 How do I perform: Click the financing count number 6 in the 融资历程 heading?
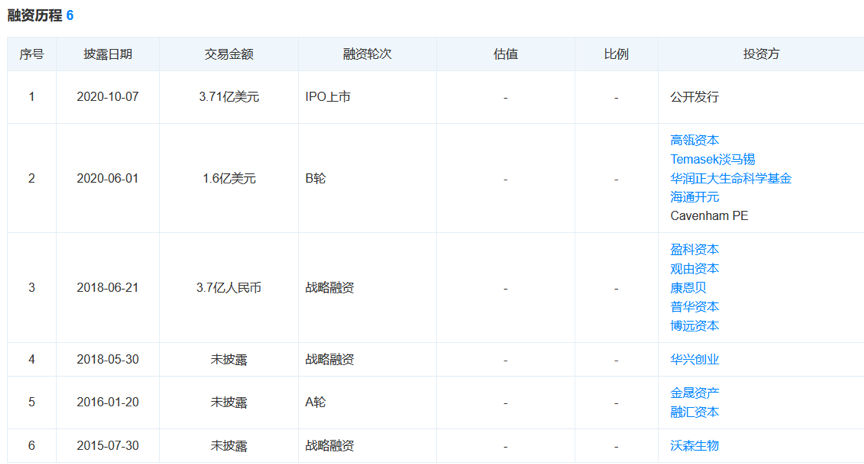[x=70, y=15]
